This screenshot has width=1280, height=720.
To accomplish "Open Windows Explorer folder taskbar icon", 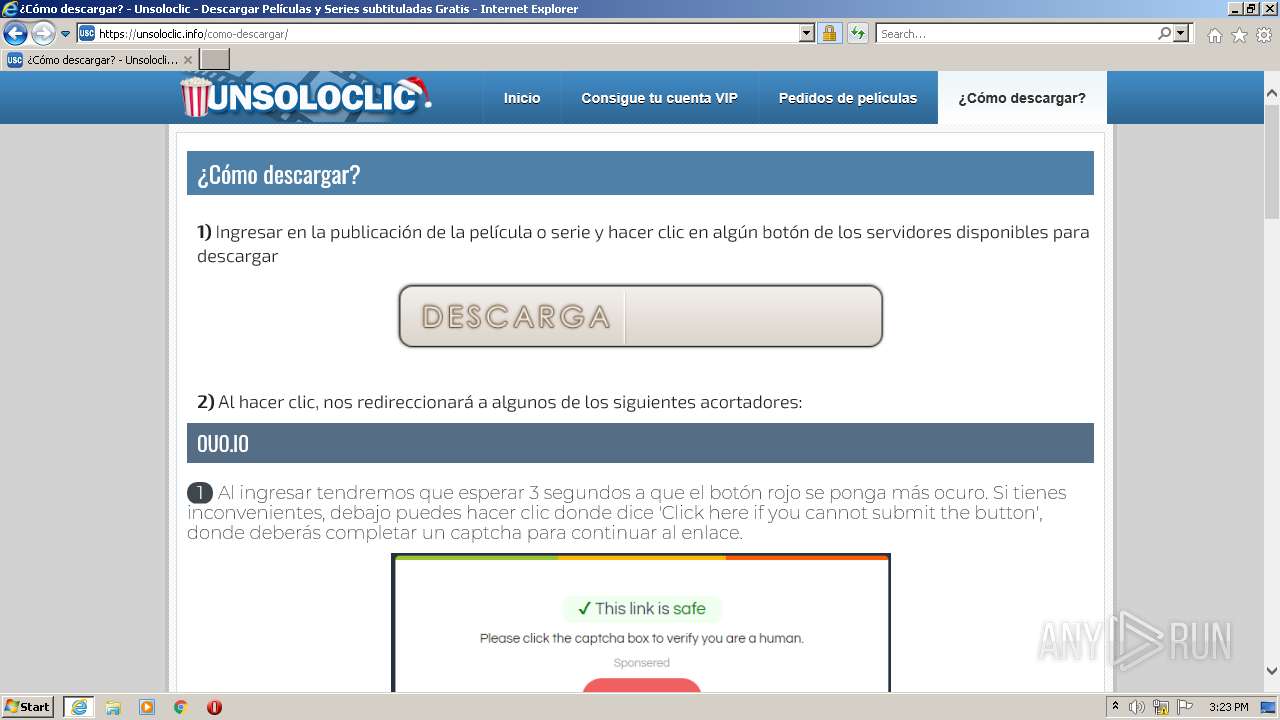I will (x=113, y=707).
